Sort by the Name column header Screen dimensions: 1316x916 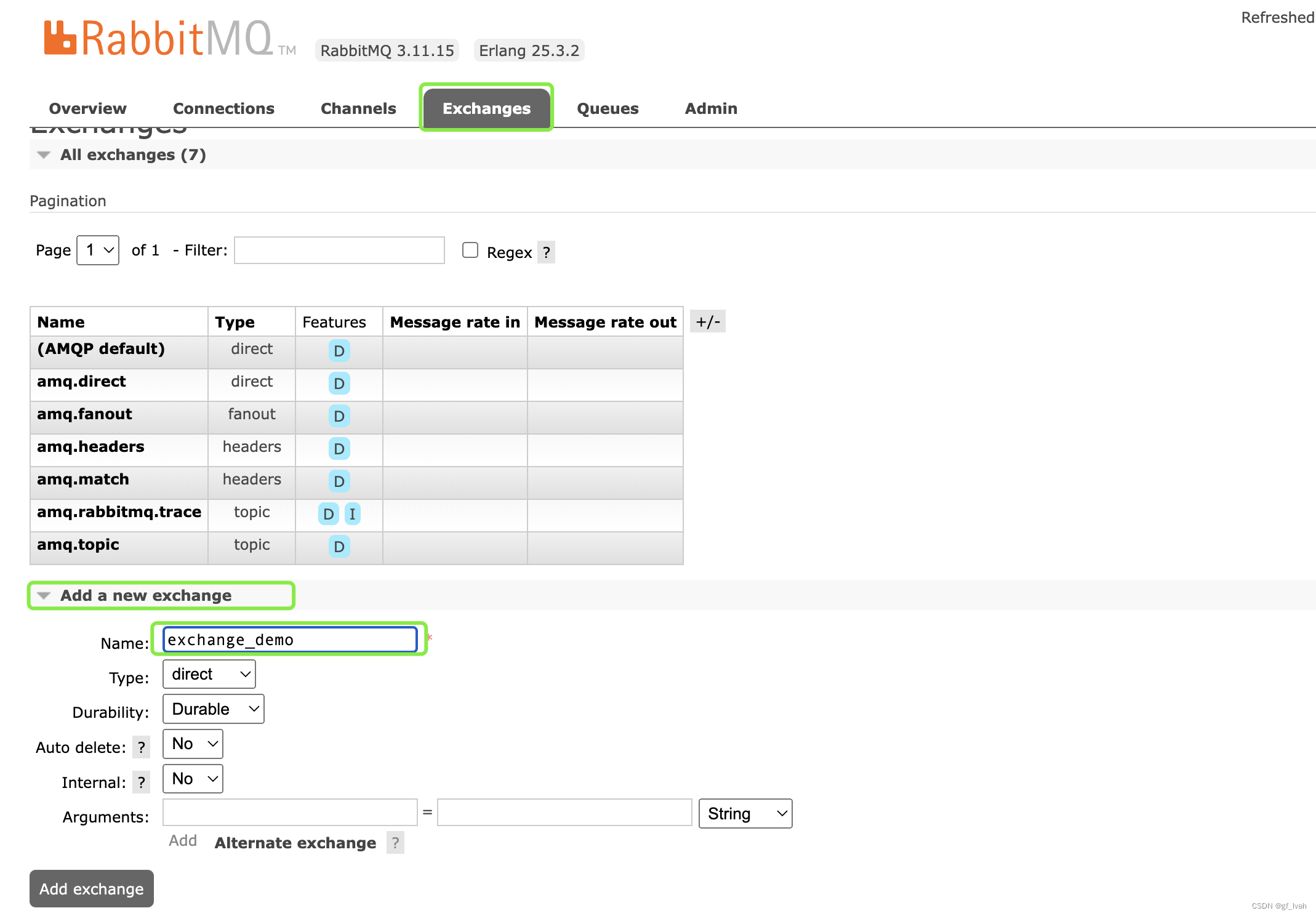click(x=61, y=322)
